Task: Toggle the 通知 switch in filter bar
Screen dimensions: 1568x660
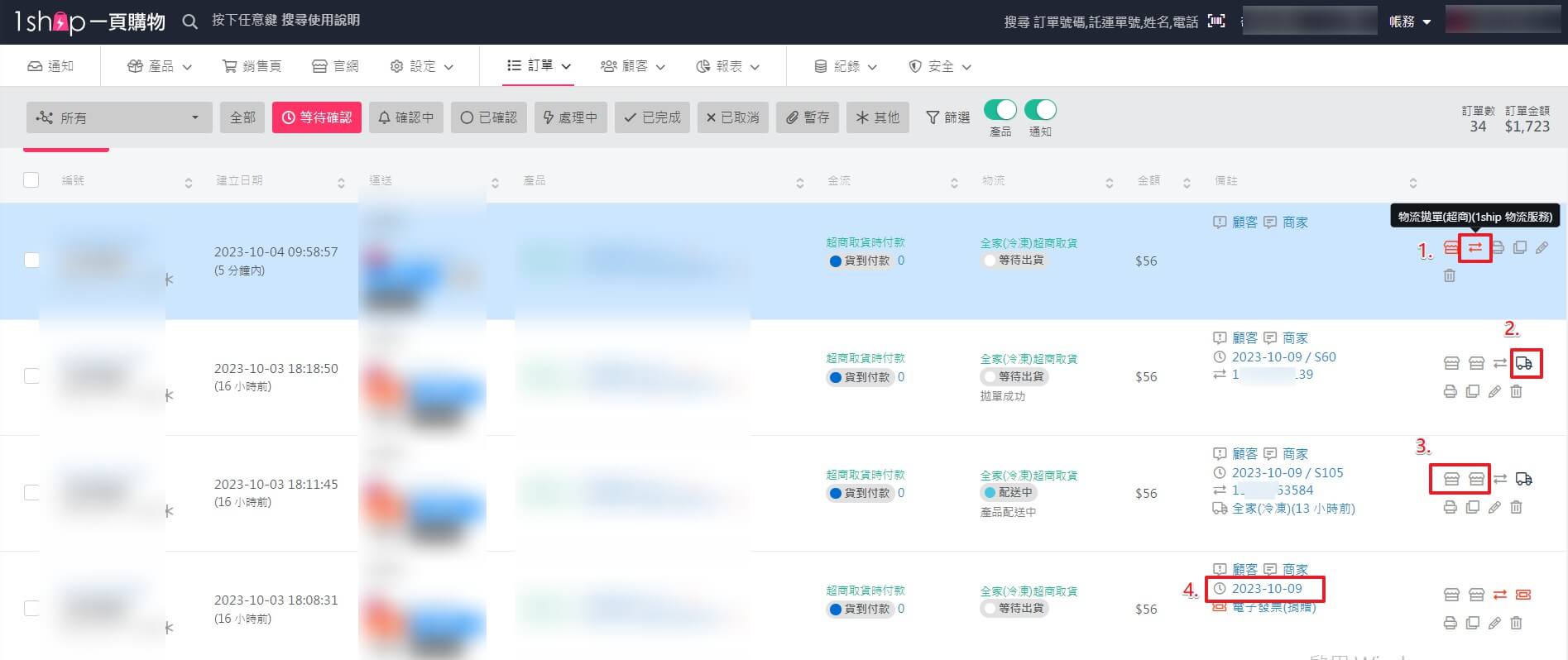Action: (x=1040, y=110)
